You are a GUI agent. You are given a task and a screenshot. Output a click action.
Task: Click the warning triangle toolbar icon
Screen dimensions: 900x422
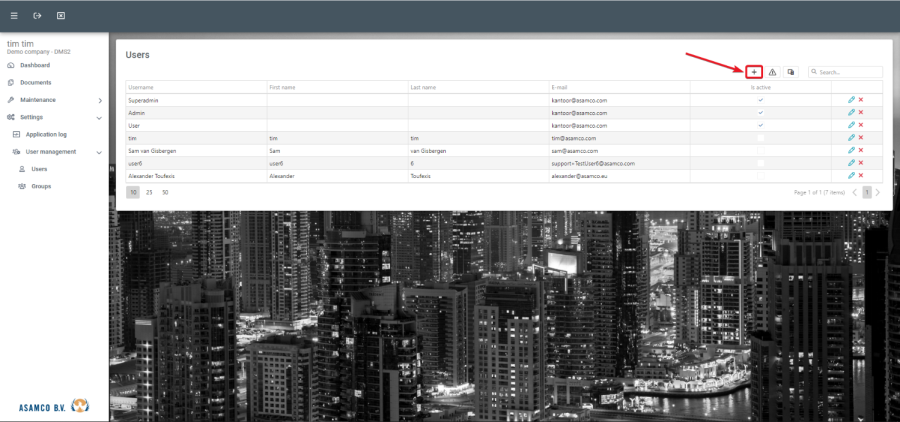[x=772, y=72]
